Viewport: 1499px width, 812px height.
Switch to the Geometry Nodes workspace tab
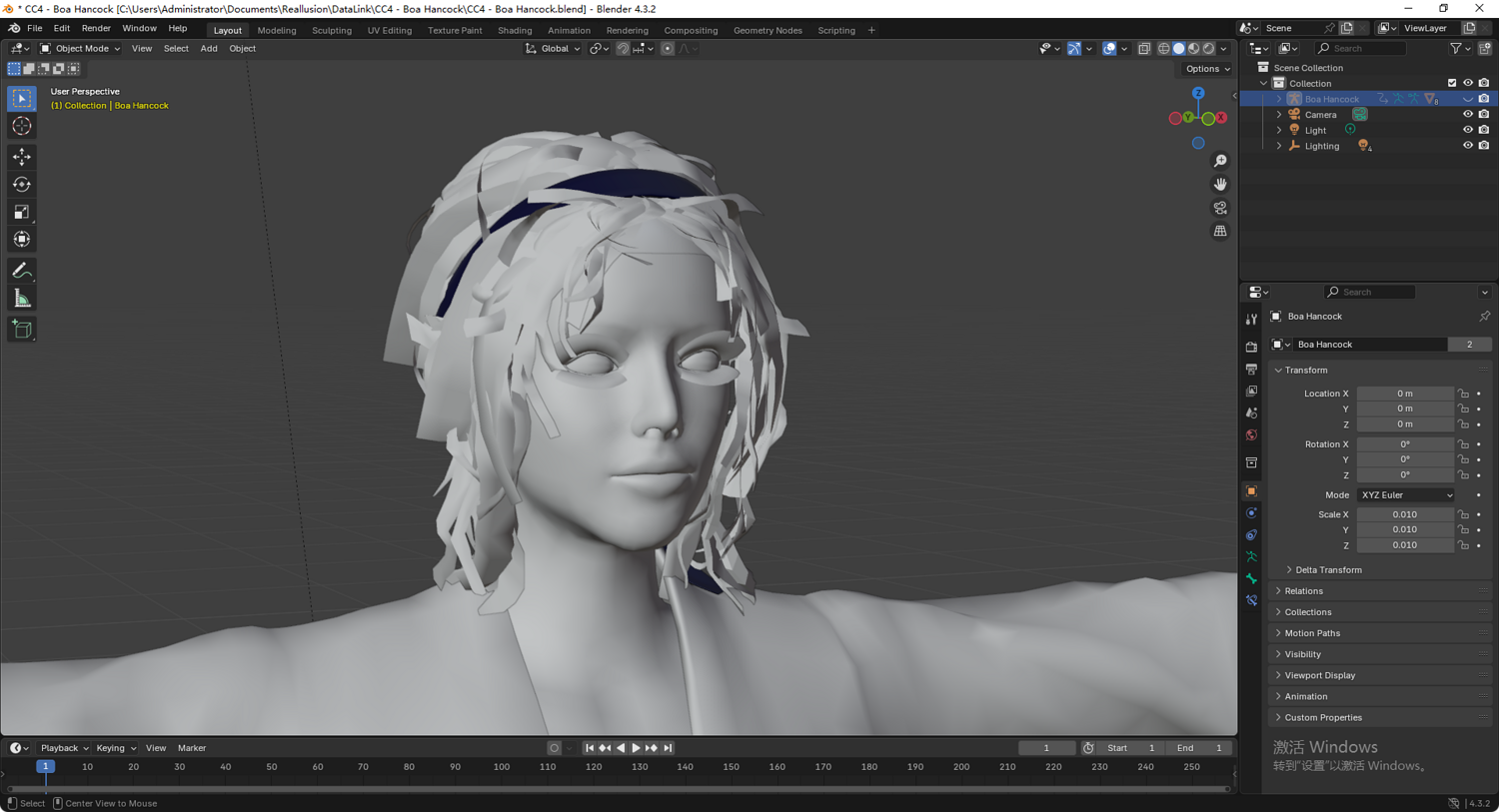pos(767,30)
